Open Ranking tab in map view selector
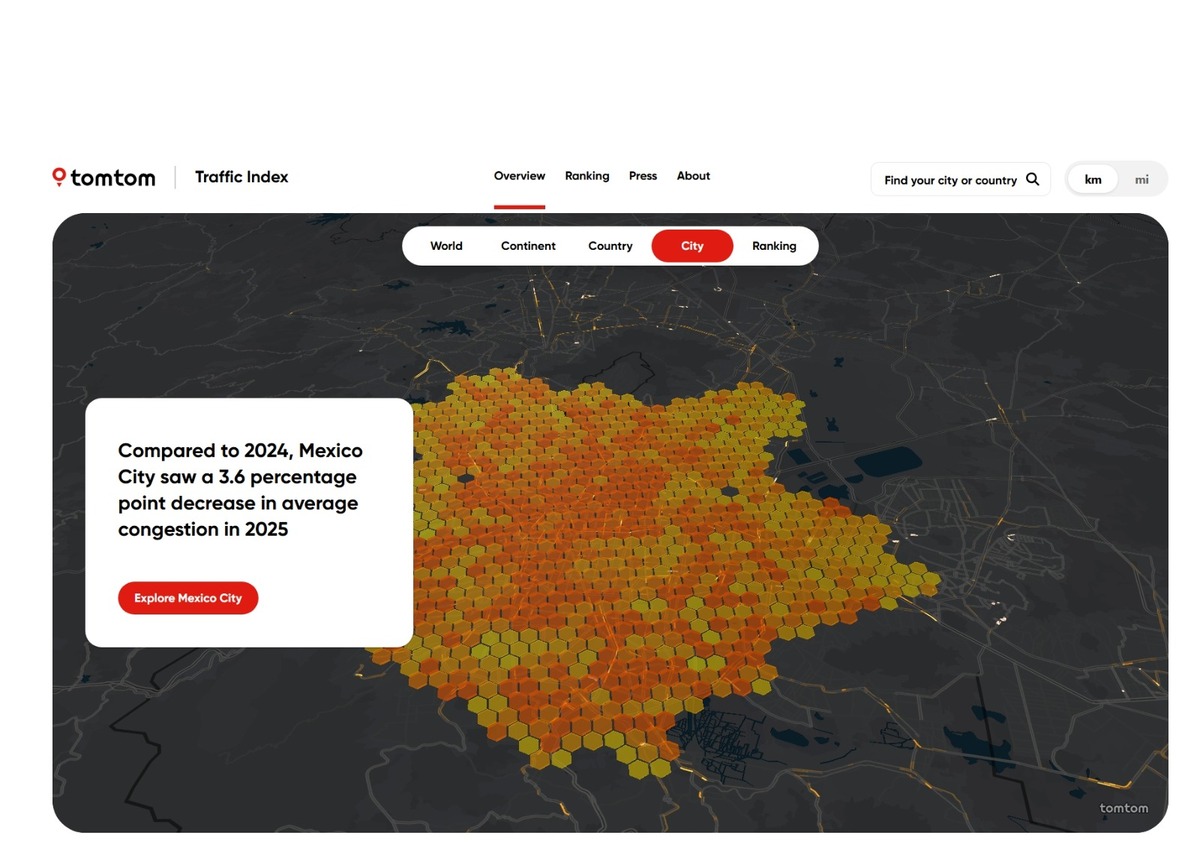 click(x=774, y=246)
